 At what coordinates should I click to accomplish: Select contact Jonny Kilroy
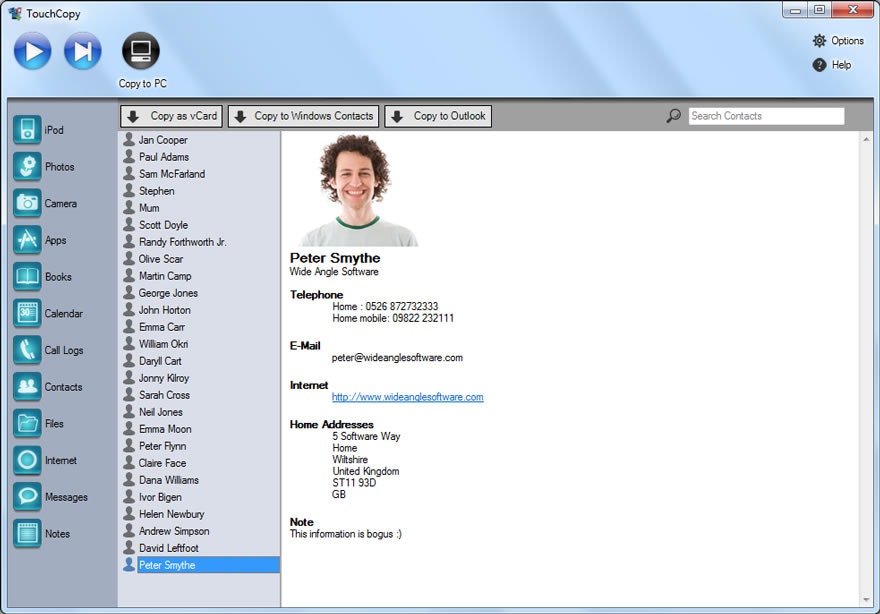pyautogui.click(x=164, y=378)
